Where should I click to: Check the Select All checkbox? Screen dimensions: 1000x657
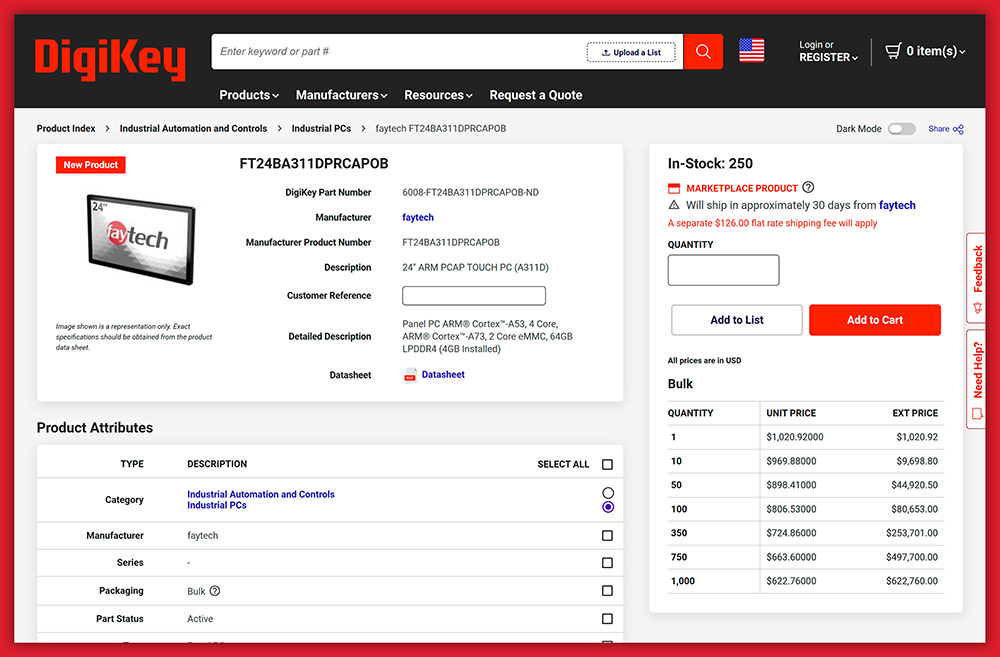pos(607,464)
